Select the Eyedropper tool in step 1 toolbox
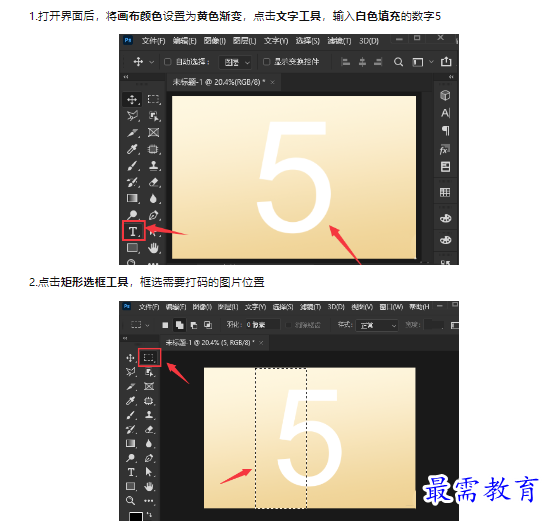Viewport: 547px width, 521px height. point(132,149)
